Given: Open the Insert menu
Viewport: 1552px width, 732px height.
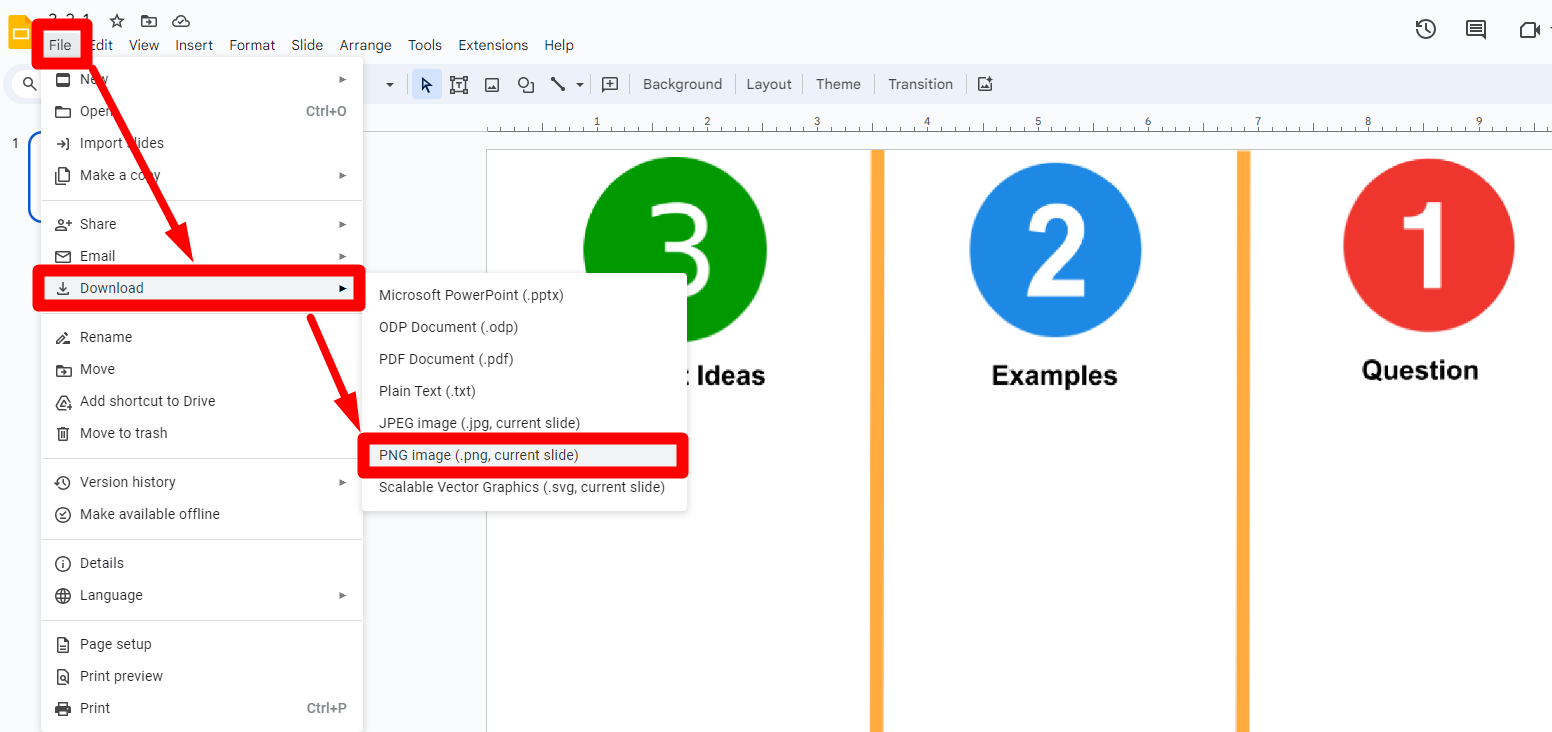Looking at the screenshot, I should 194,45.
